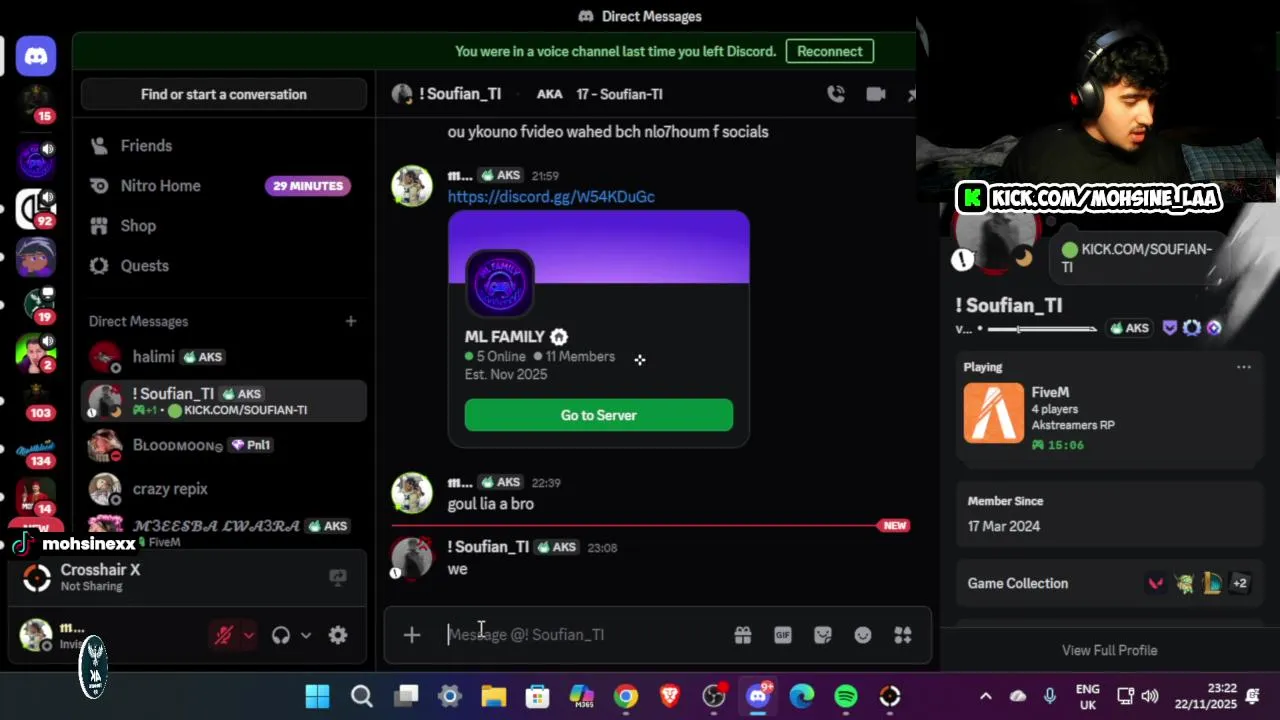Open halimi direct message

[x=224, y=357]
